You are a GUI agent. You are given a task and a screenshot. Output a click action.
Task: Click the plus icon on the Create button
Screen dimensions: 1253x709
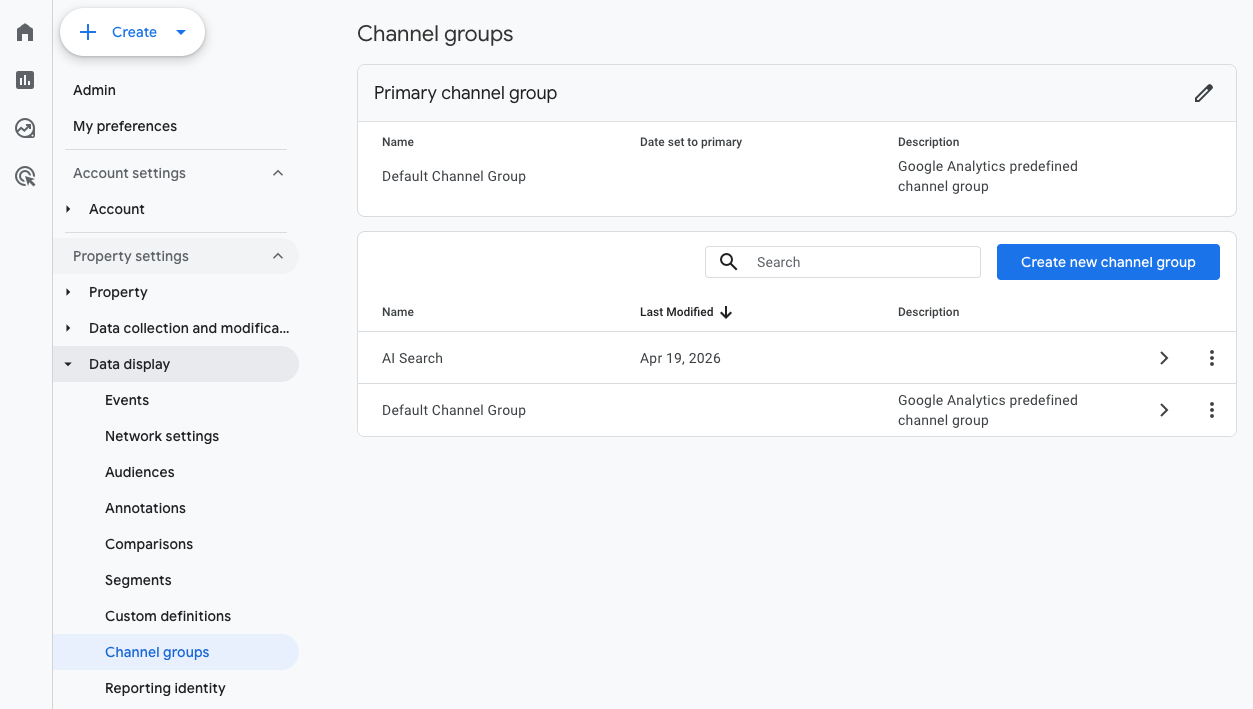click(x=88, y=31)
